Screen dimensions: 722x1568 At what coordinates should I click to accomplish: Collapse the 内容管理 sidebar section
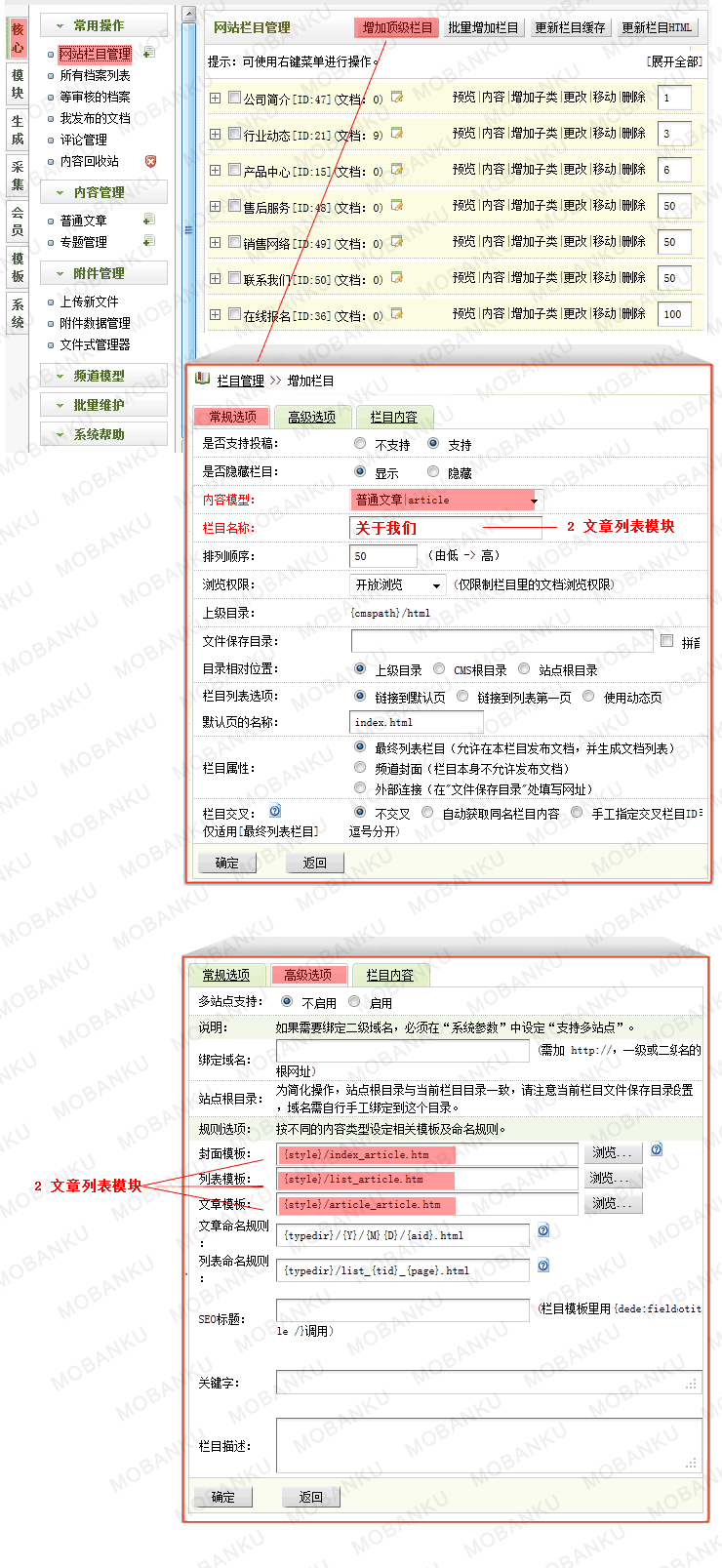click(x=103, y=192)
